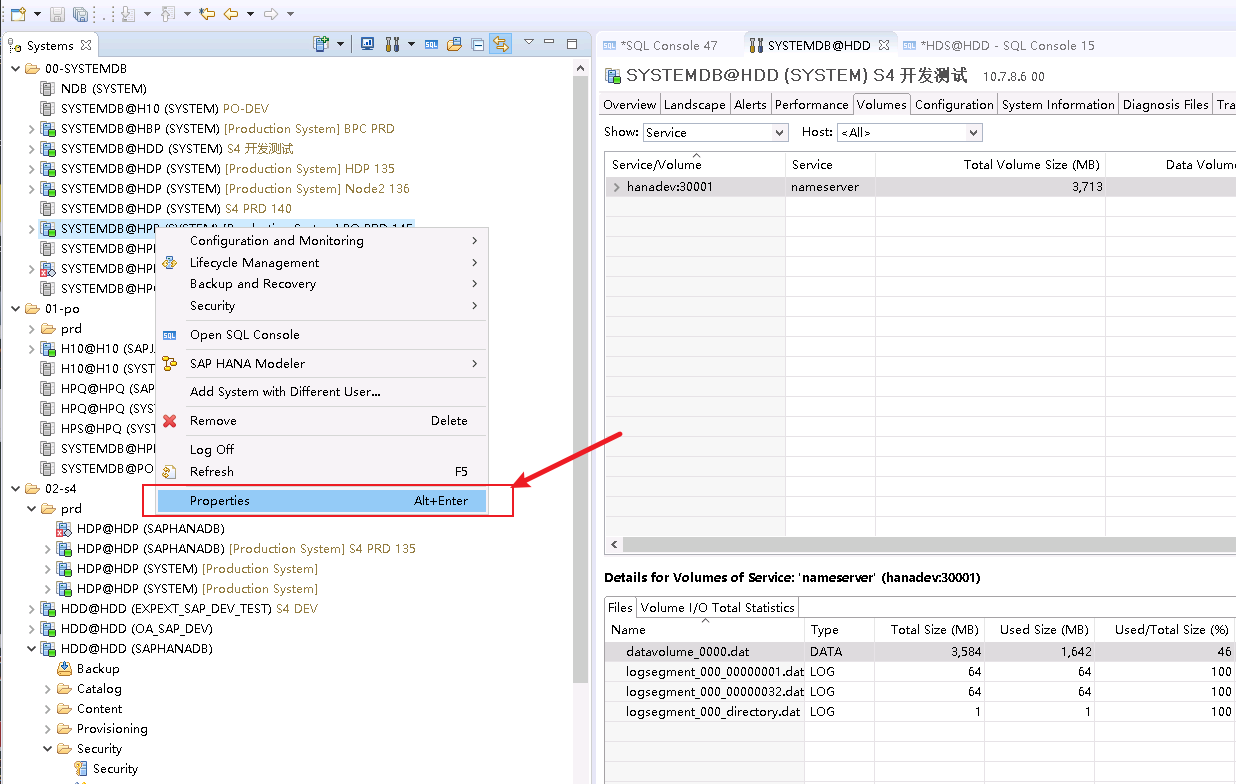Collapse the 00-SYSTEMDB folder
The image size is (1236, 784).
tap(16, 69)
